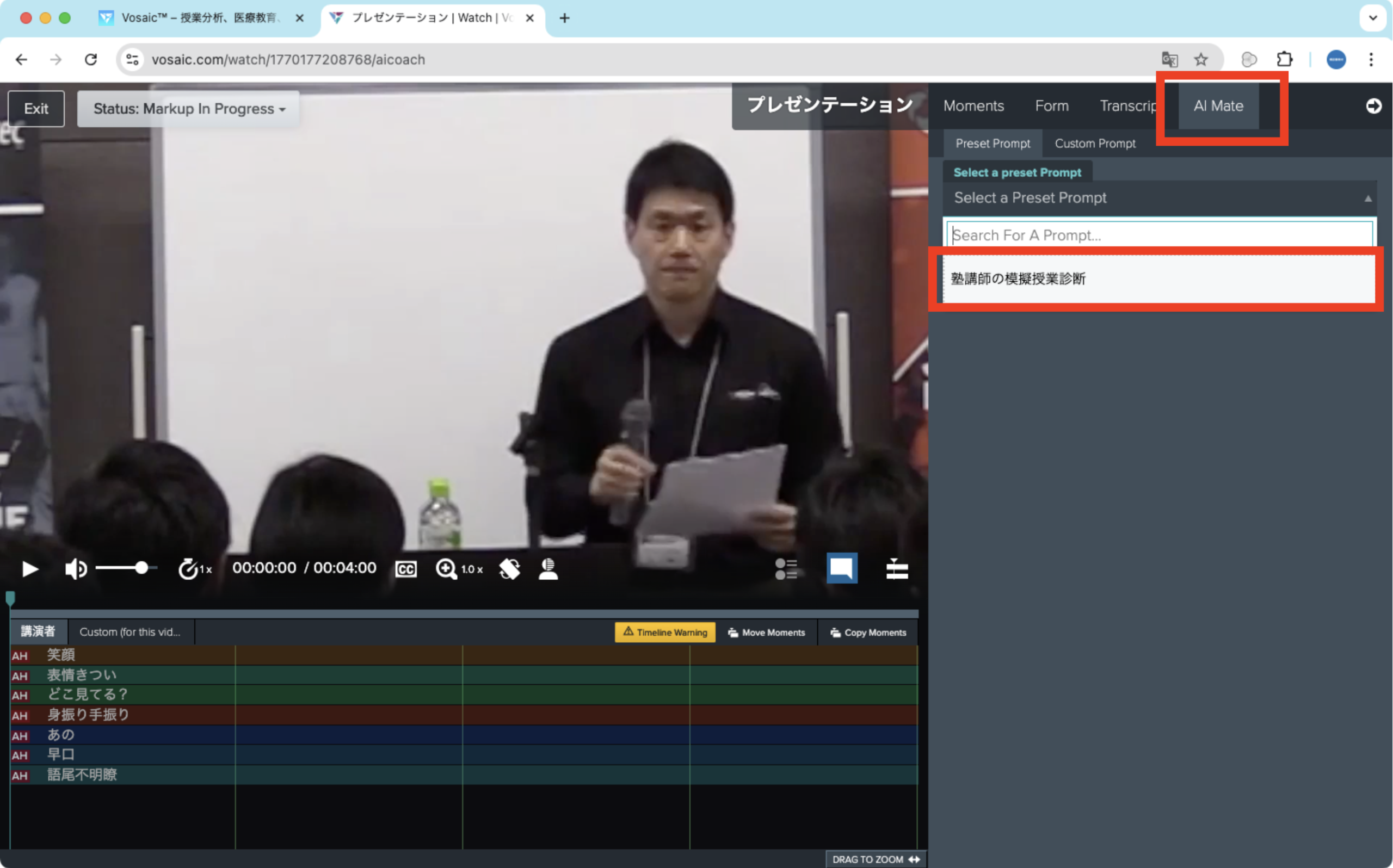Image resolution: width=1393 pixels, height=868 pixels.
Task: Change playback speed via 1x icon
Action: point(194,569)
